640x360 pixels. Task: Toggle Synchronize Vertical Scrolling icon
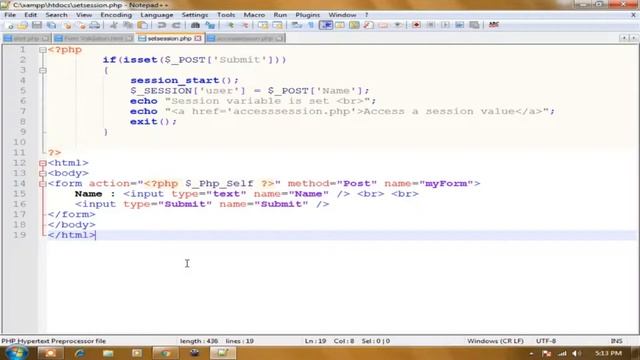click(x=263, y=25)
